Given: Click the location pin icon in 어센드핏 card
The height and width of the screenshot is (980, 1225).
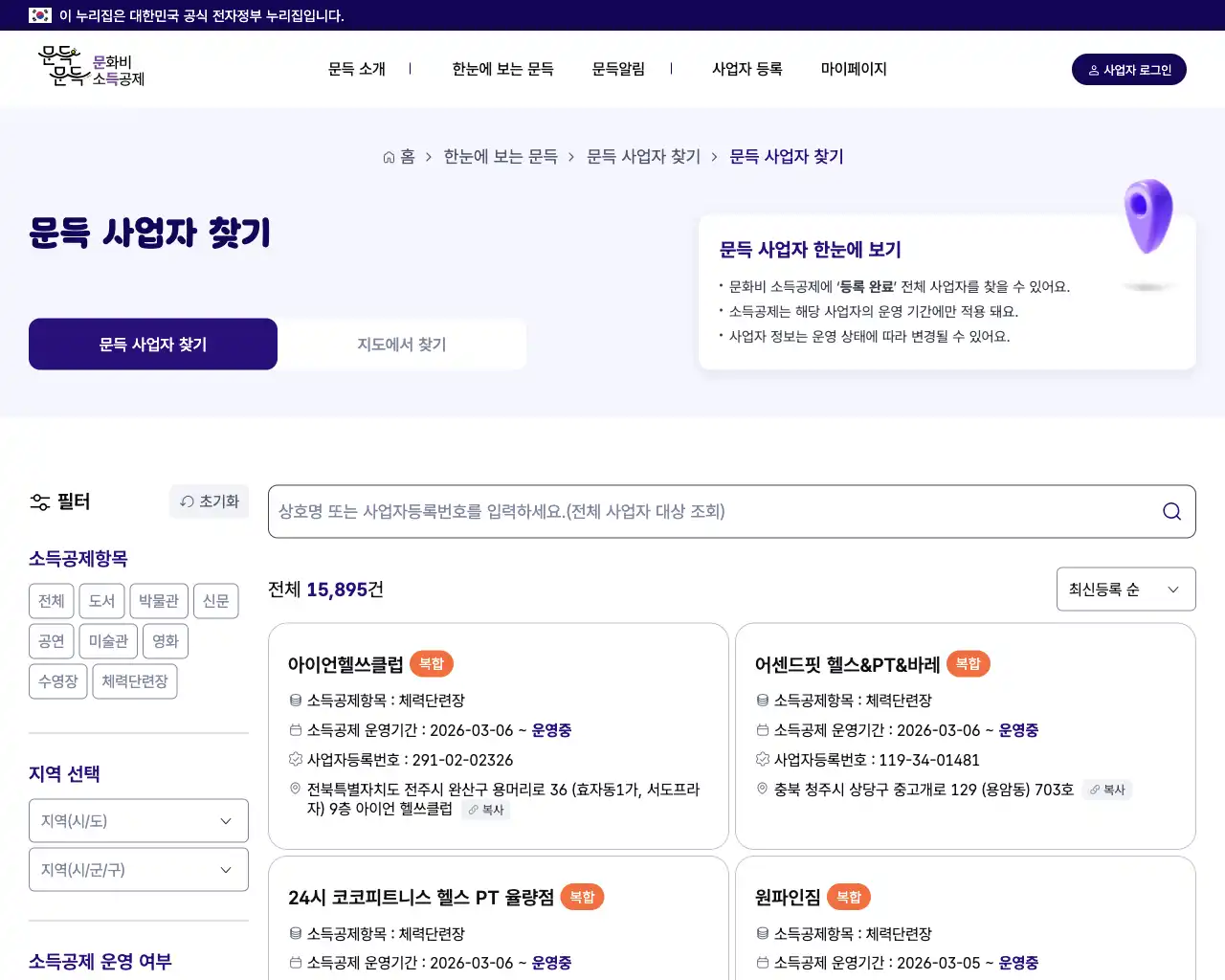Looking at the screenshot, I should 761,789.
